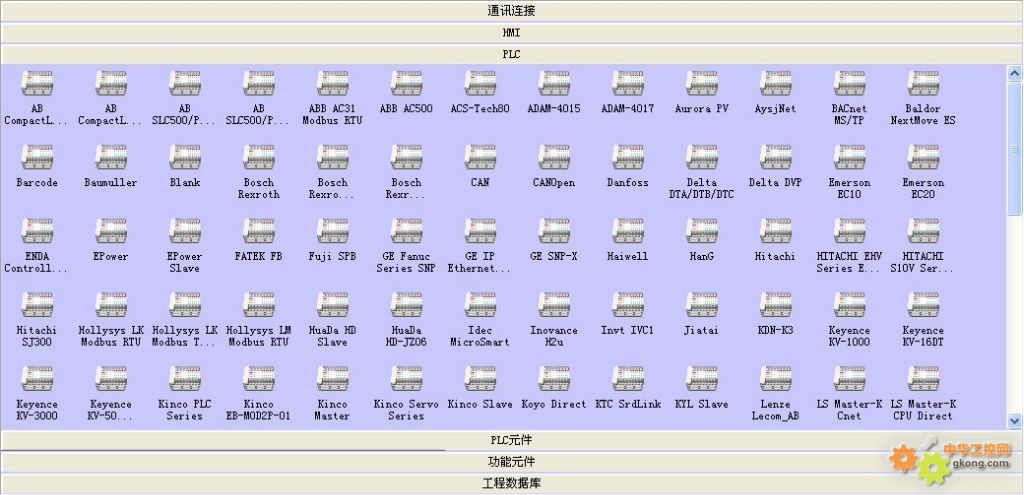Select the AysjNet device icon

point(775,84)
